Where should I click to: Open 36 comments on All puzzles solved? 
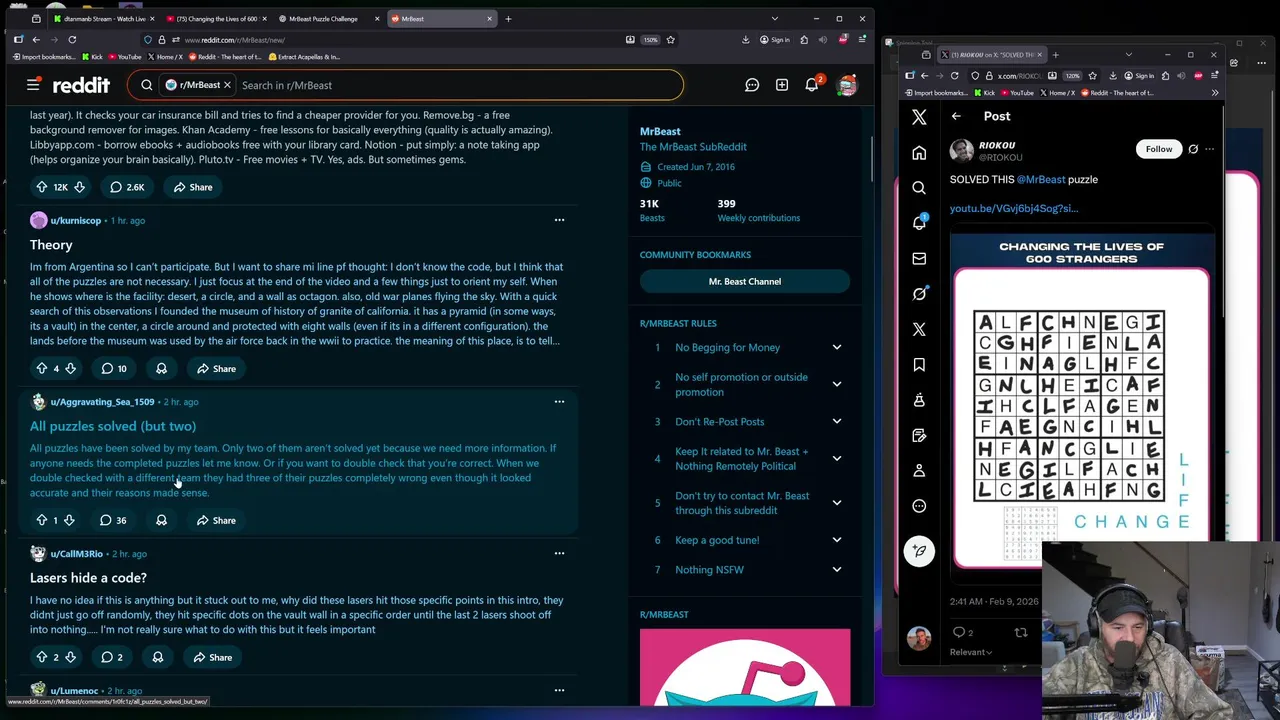point(113,520)
